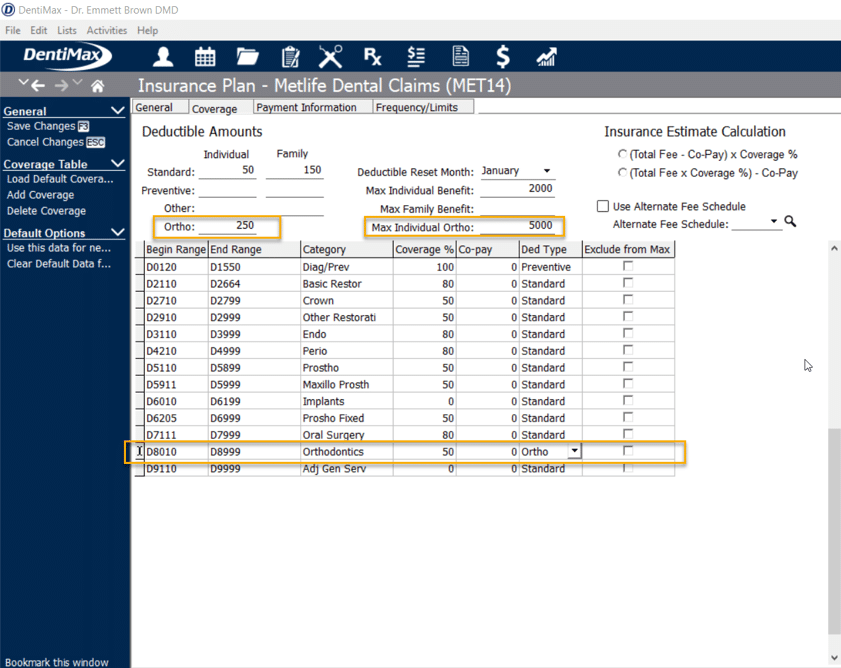This screenshot has height=668, width=841.
Task: Click the Max Individual Ortho input field
Action: (x=520, y=227)
